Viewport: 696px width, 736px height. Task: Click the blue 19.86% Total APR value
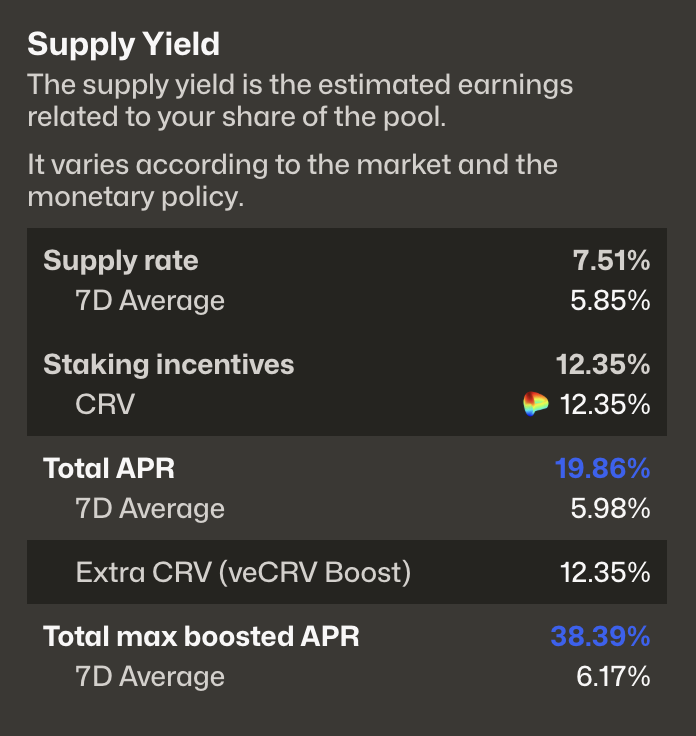click(602, 468)
